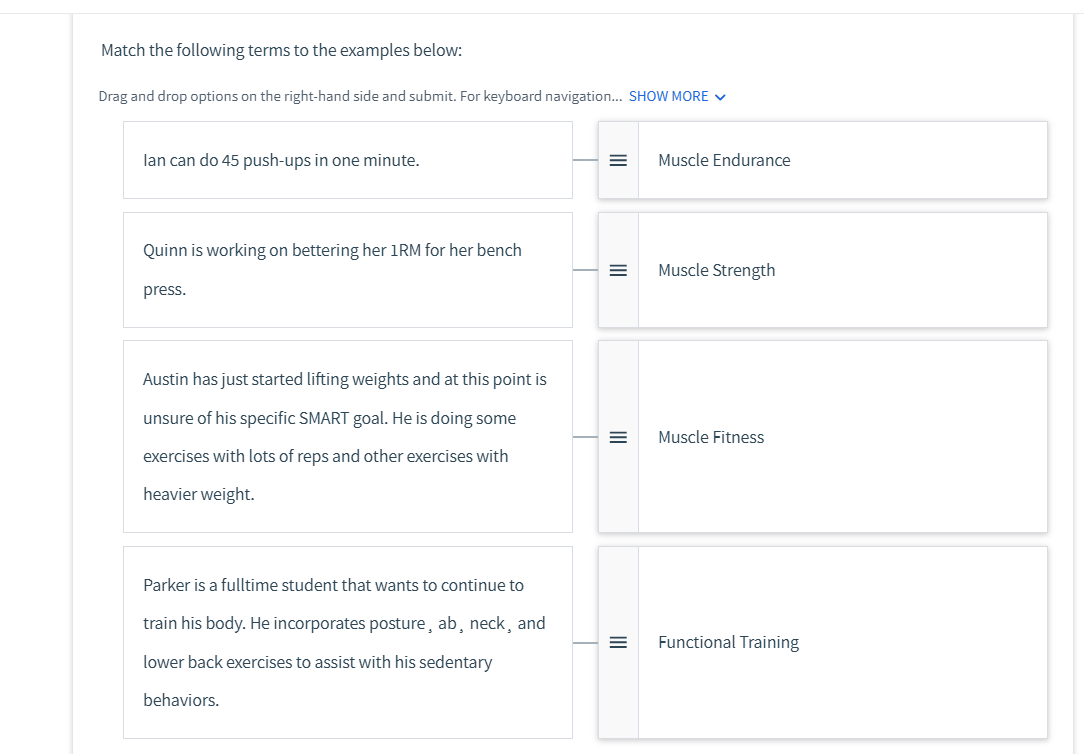Click the connector line beside Quinn's example

(585, 270)
